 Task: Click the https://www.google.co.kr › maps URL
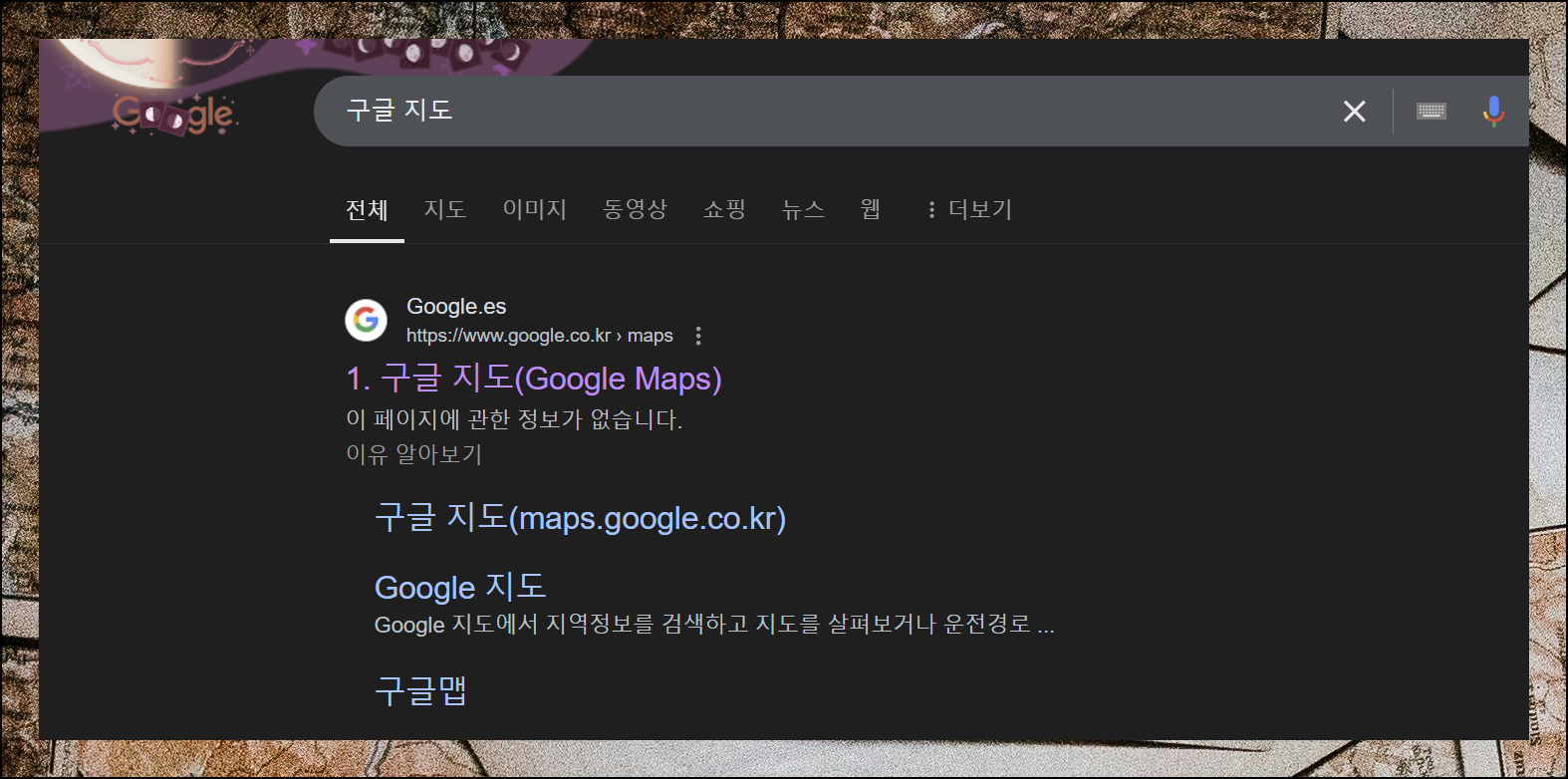point(540,336)
